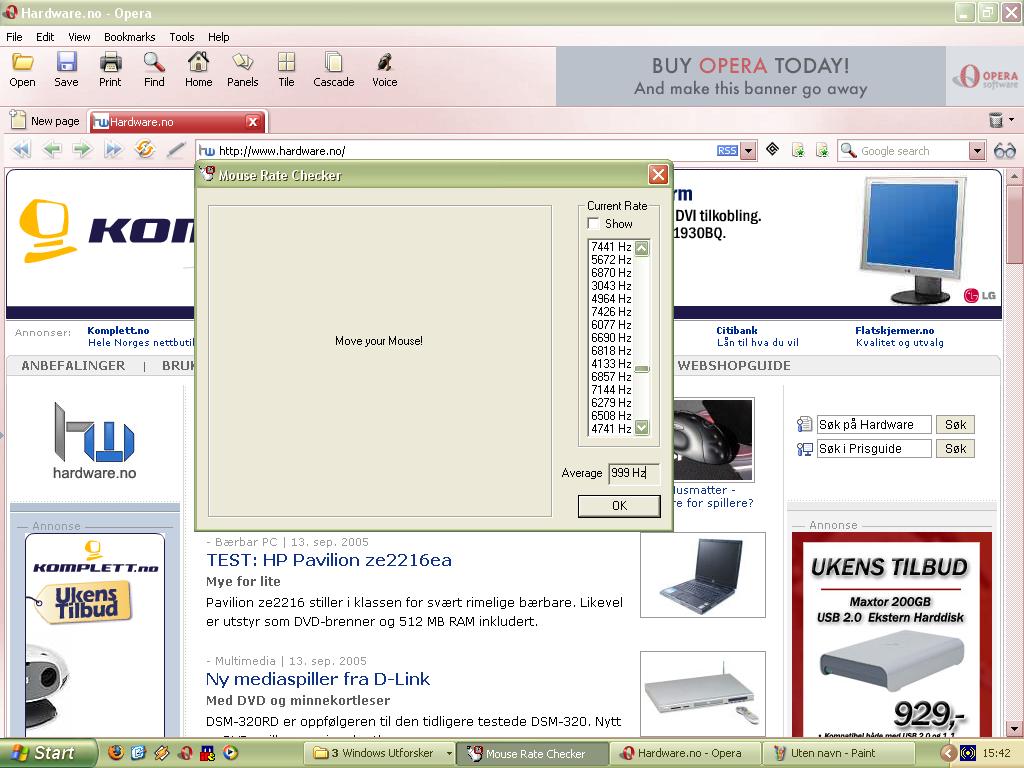Open the address bar dropdown arrow
The height and width of the screenshot is (768, 1024).
pos(748,151)
